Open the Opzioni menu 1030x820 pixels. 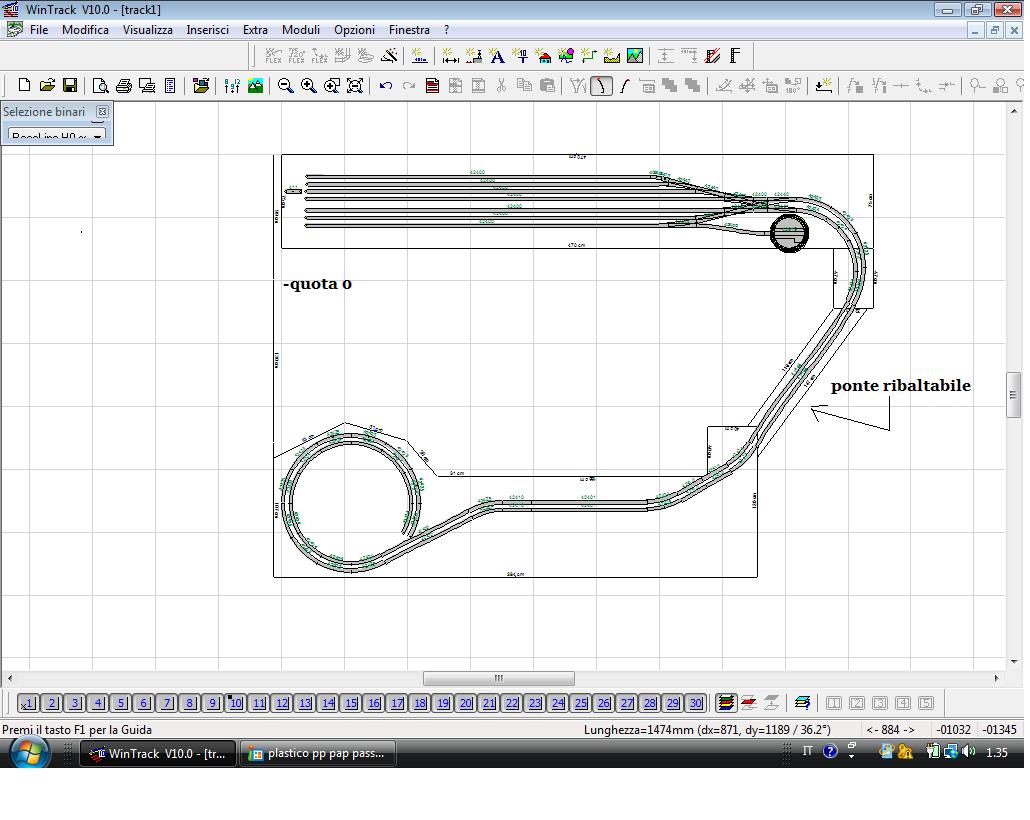pos(354,30)
